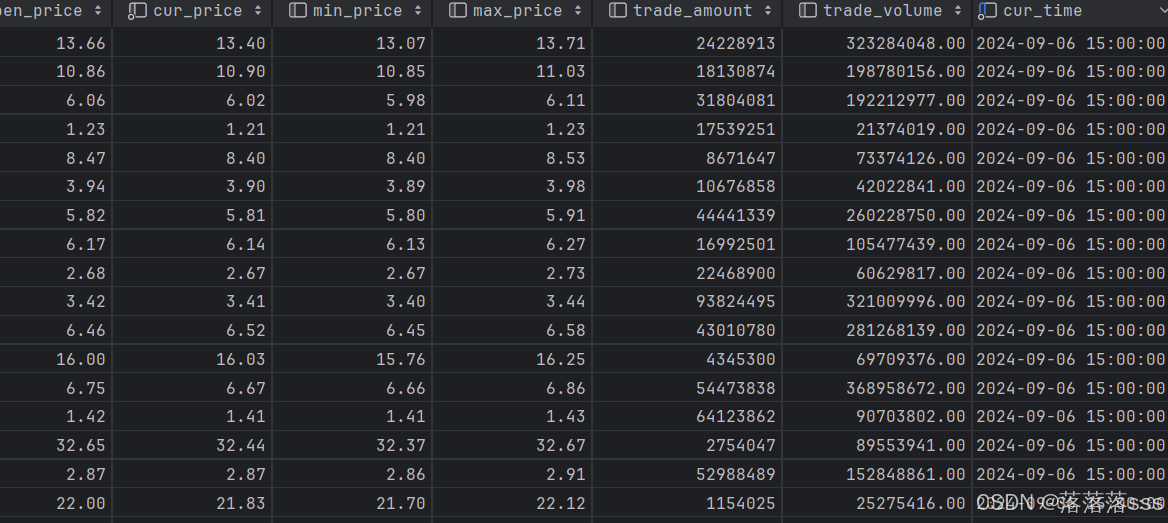Select trade_amount cell 31804081

pos(736,101)
